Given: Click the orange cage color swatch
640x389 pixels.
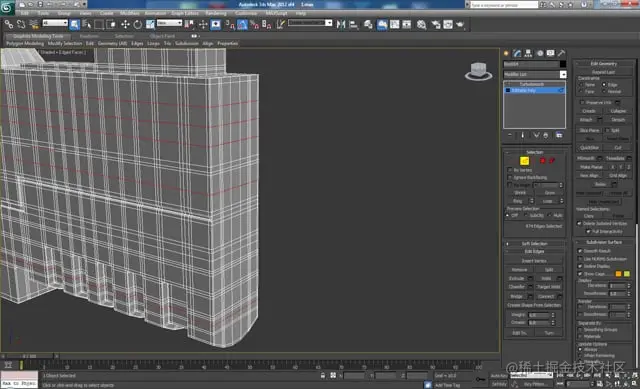Looking at the screenshot, I should pos(618,274).
